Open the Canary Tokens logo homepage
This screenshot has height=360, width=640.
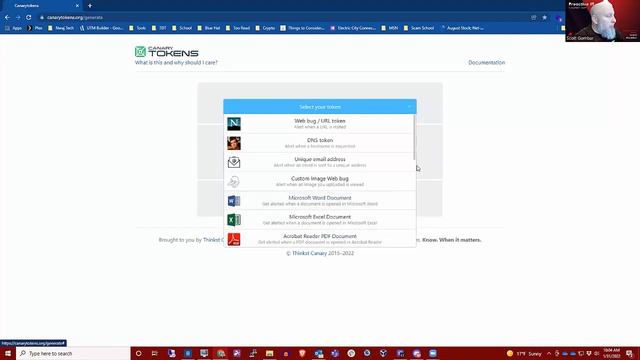point(167,51)
